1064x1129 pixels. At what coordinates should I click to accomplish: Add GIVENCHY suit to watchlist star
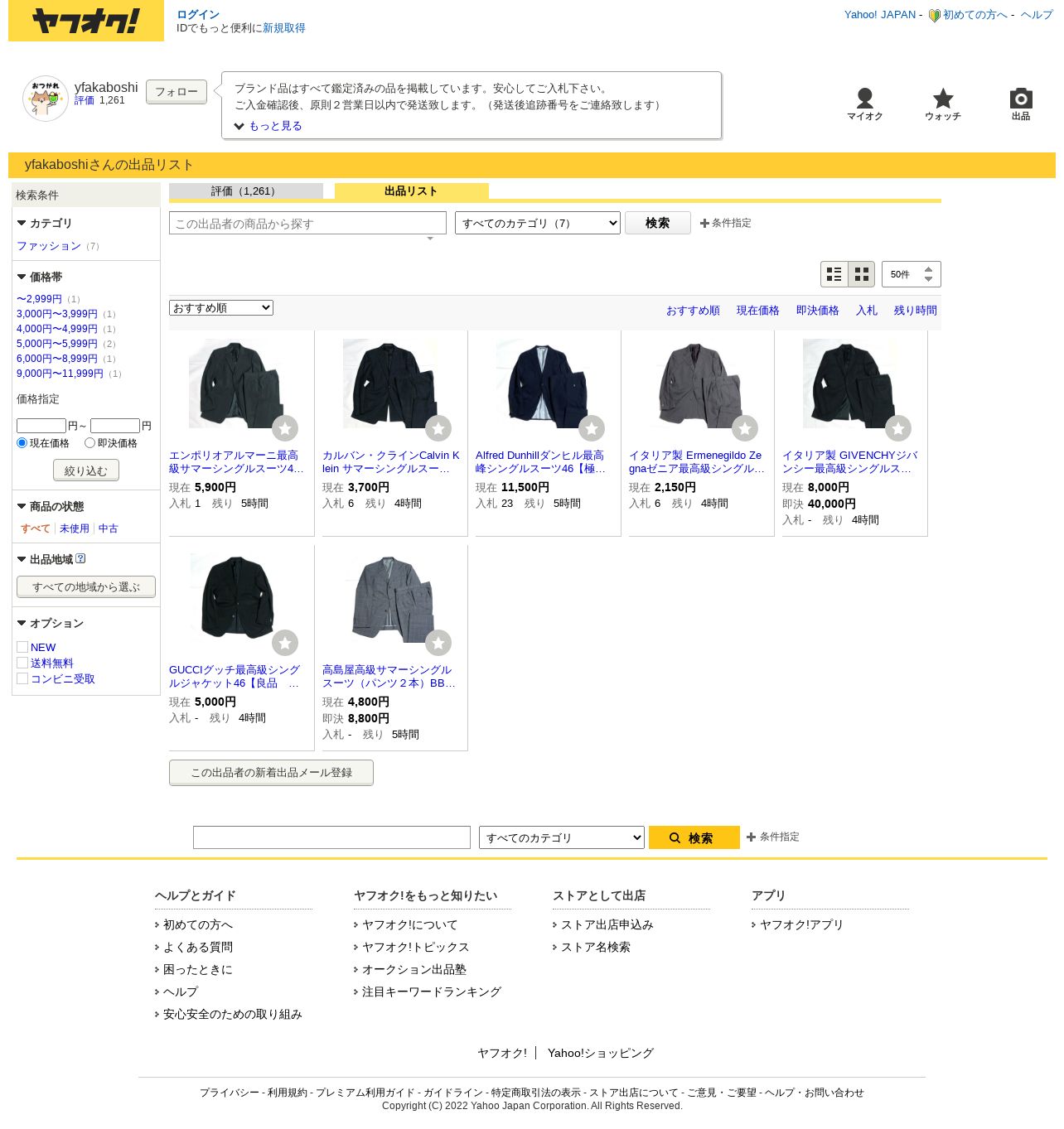tap(898, 428)
